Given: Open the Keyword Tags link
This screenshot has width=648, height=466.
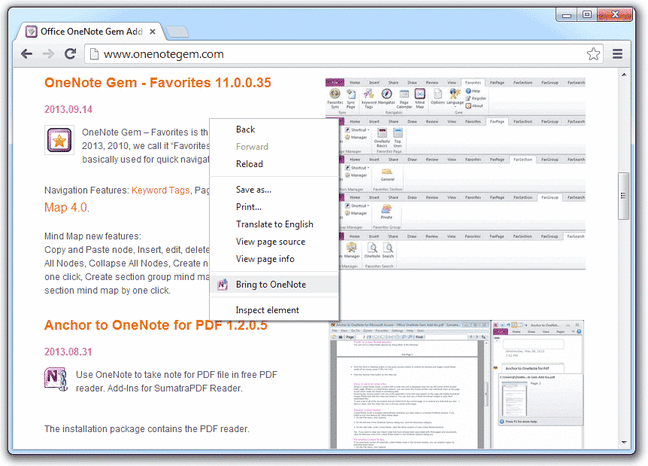Looking at the screenshot, I should (x=160, y=190).
